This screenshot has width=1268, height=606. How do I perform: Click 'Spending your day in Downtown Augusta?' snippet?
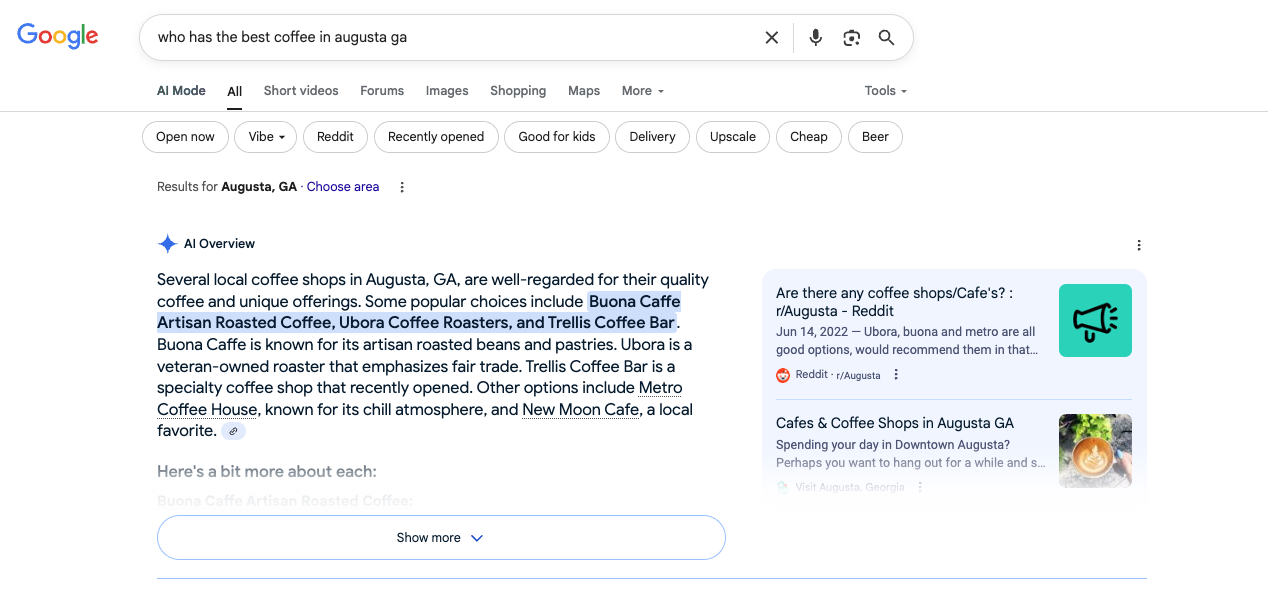(x=893, y=445)
